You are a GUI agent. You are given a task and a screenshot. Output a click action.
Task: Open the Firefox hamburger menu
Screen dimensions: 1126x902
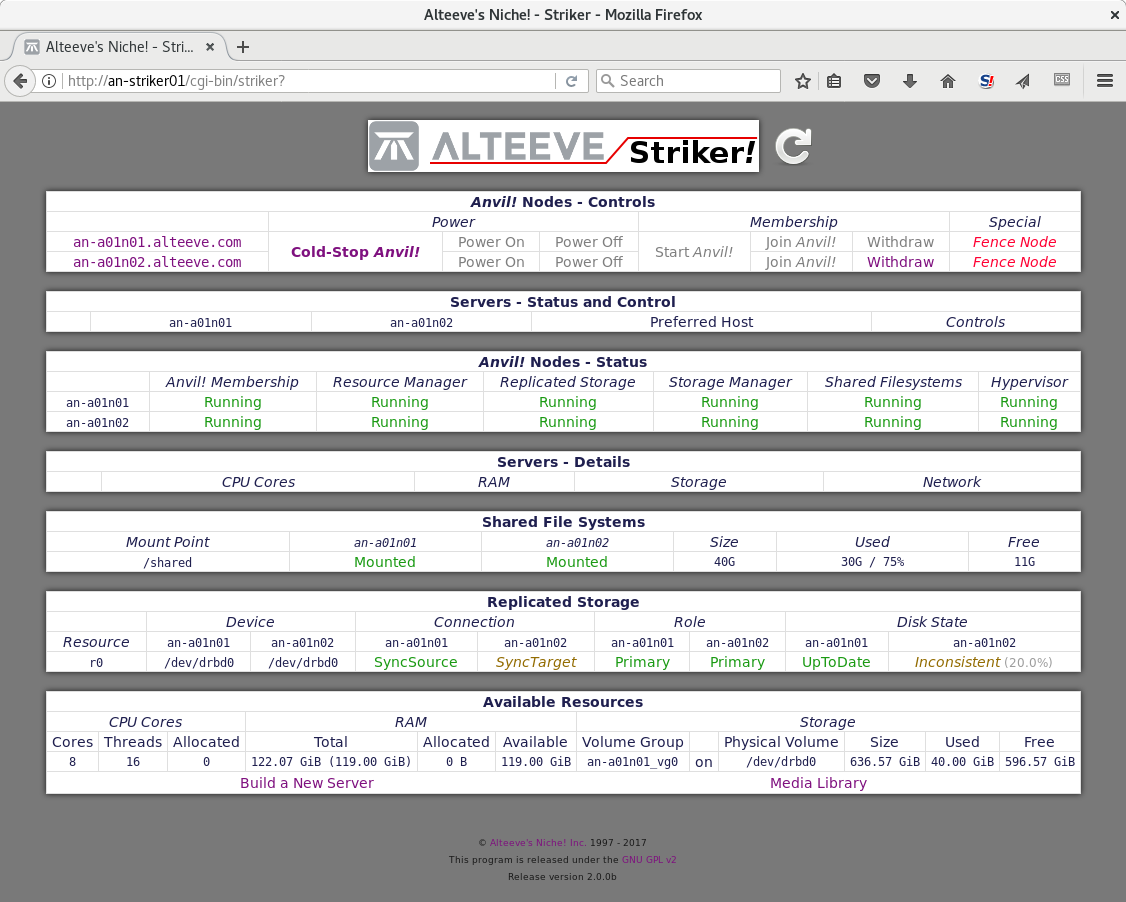(x=1105, y=81)
